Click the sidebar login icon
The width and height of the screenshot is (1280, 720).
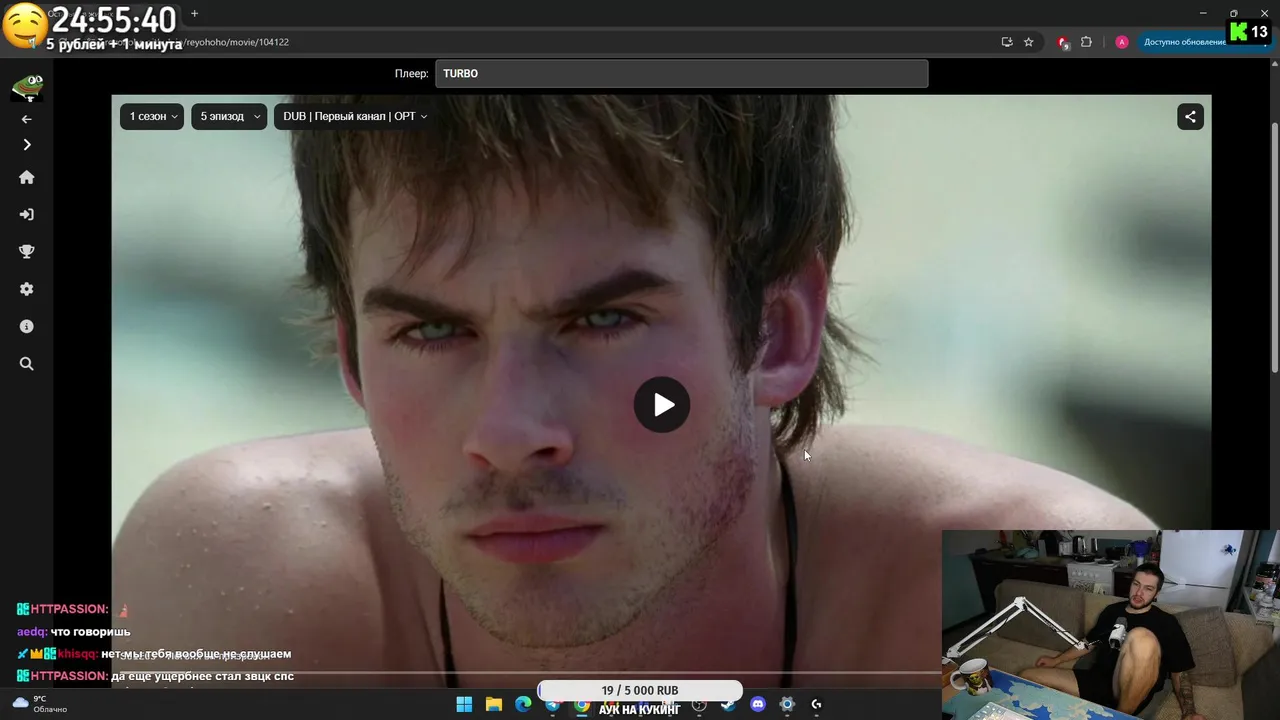27,214
